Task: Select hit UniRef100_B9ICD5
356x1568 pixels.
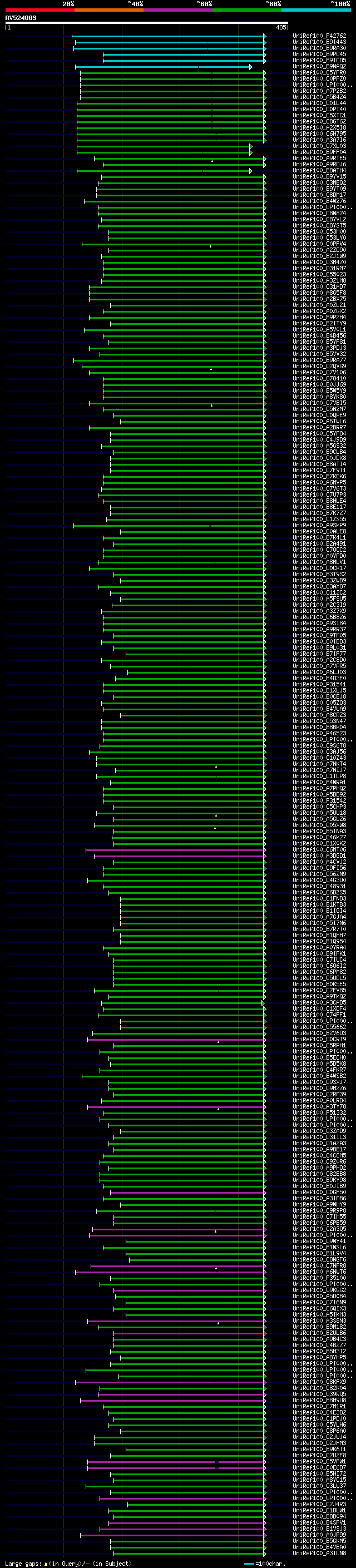Action: 319,60
